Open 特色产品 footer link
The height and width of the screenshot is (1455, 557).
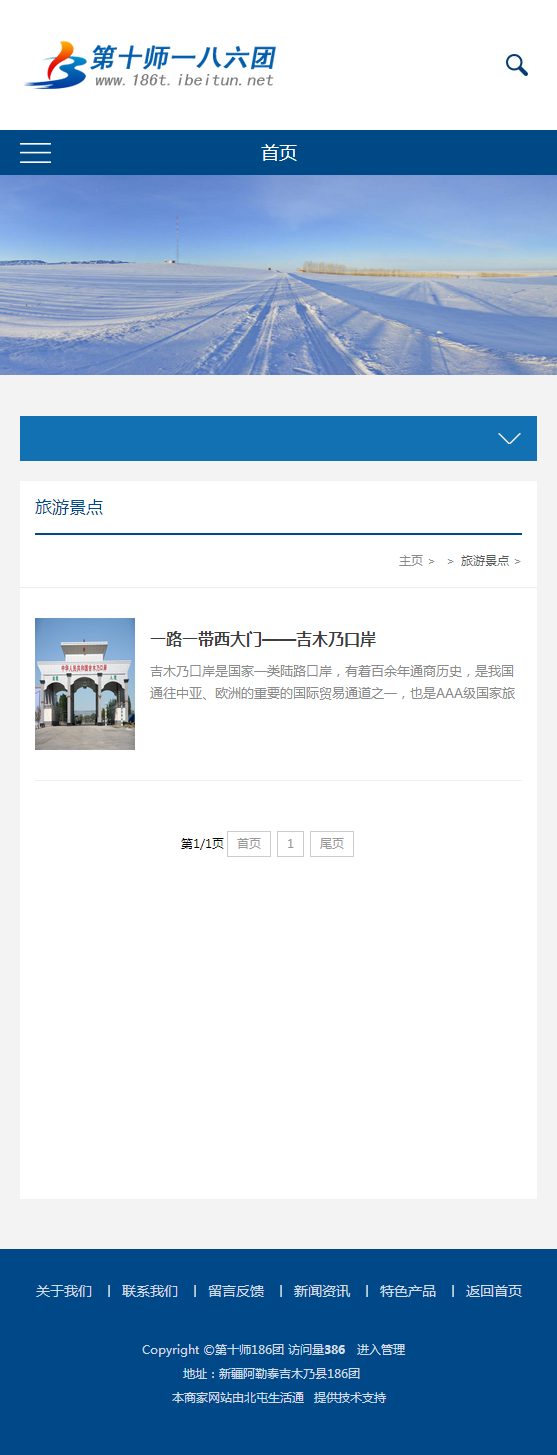point(408,1291)
